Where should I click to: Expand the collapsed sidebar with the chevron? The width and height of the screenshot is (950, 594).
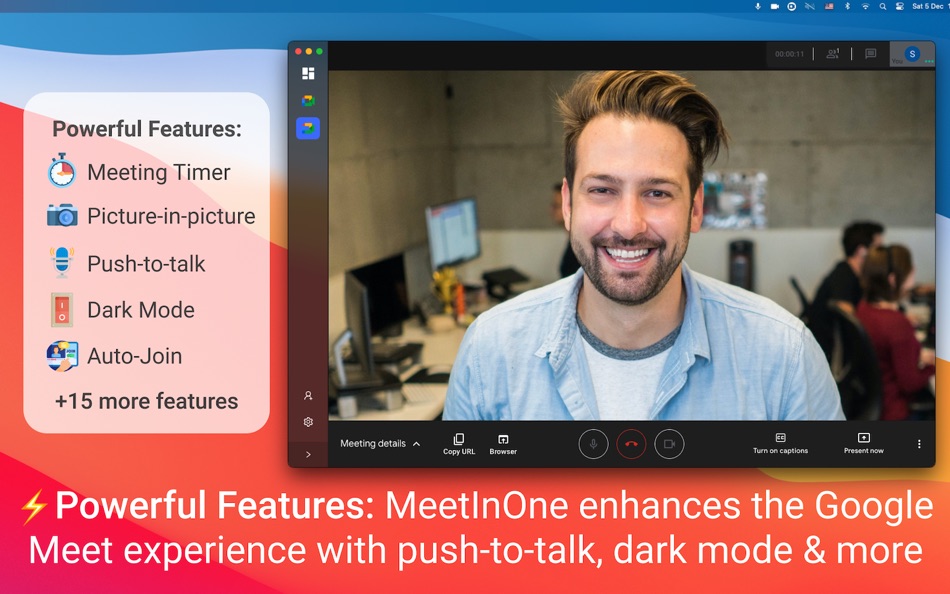point(308,453)
